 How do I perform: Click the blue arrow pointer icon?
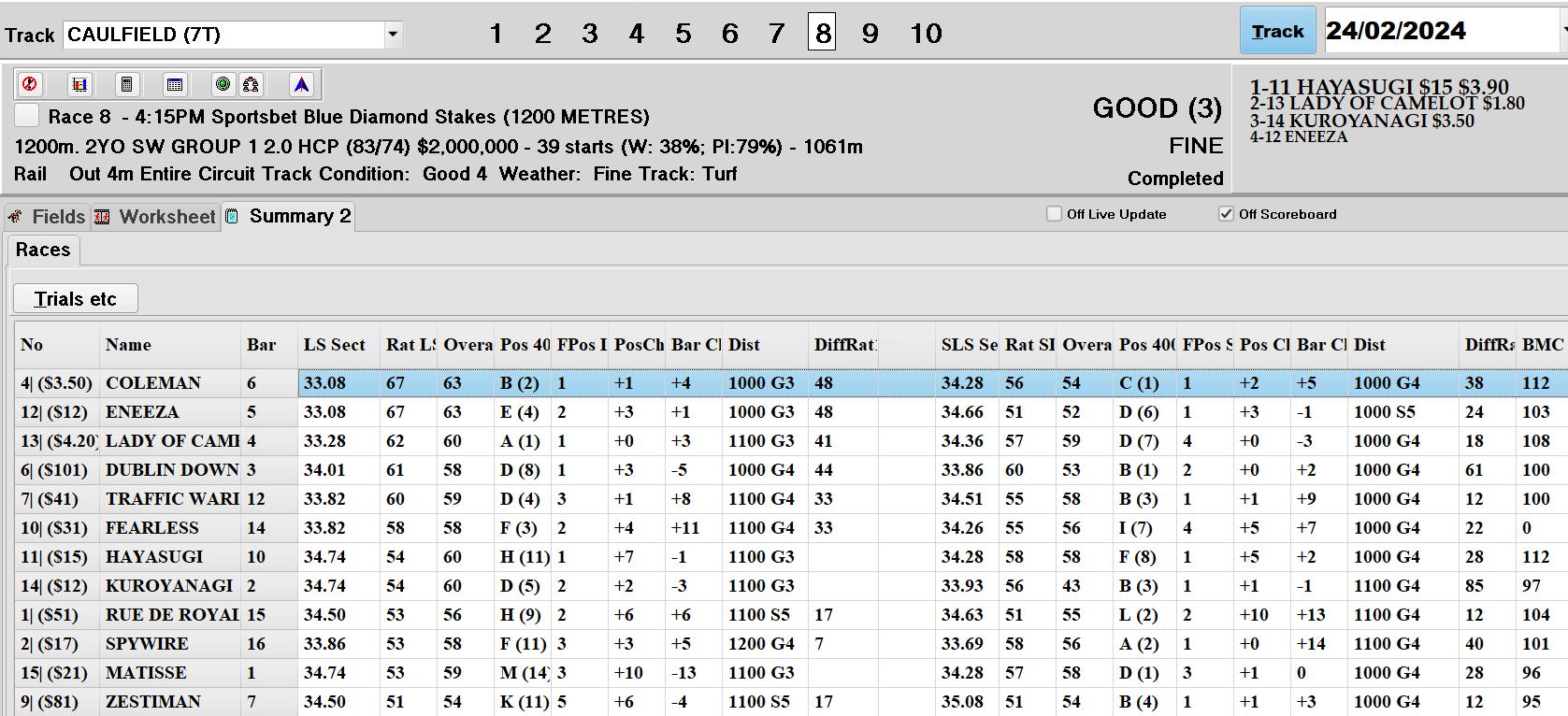pos(301,84)
